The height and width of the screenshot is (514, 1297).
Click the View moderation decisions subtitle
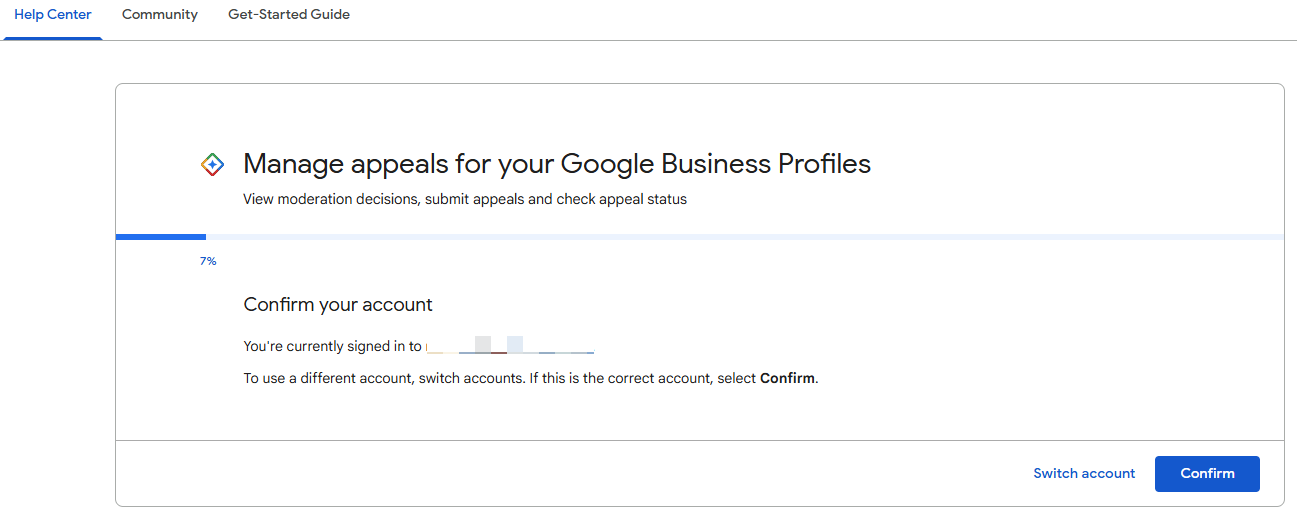click(465, 199)
